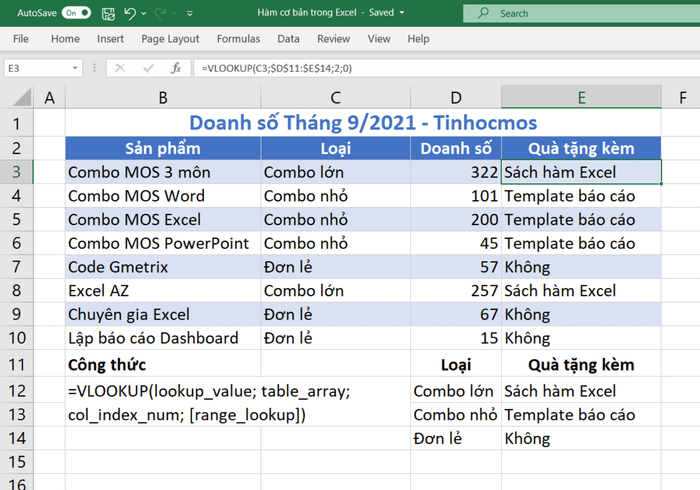Switch to the Data tab
This screenshot has height=490, width=700.
(x=288, y=39)
